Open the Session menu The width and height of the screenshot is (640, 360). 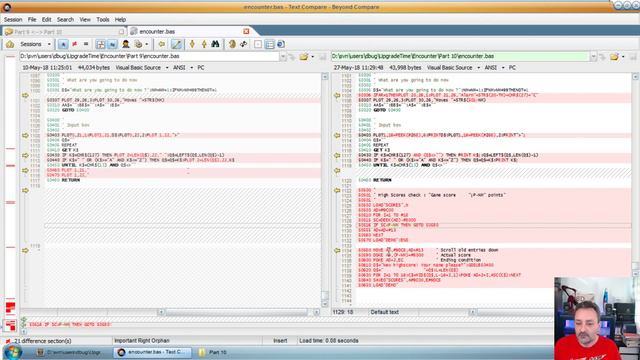click(13, 20)
